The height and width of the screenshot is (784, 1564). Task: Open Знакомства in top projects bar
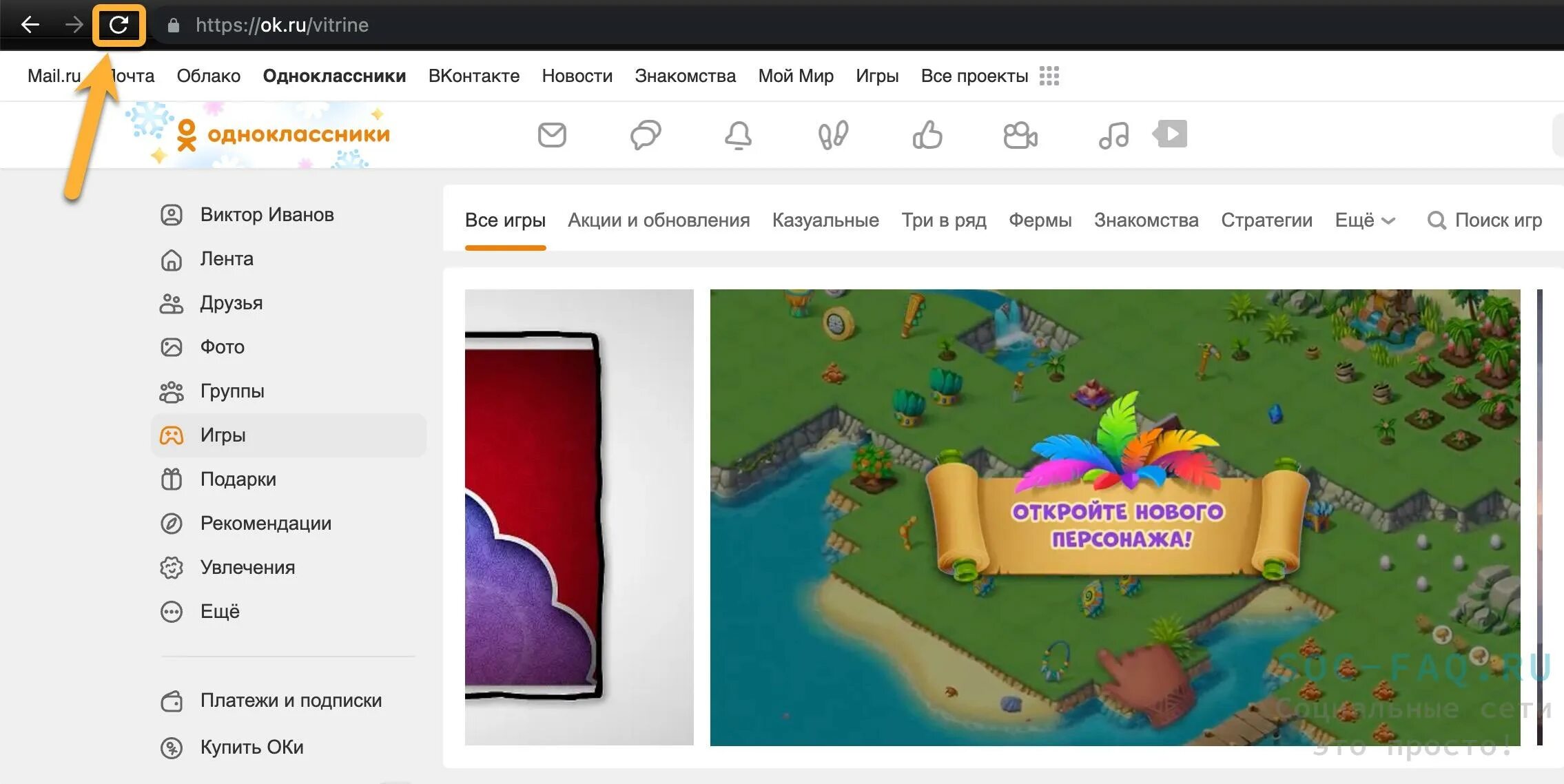point(686,76)
